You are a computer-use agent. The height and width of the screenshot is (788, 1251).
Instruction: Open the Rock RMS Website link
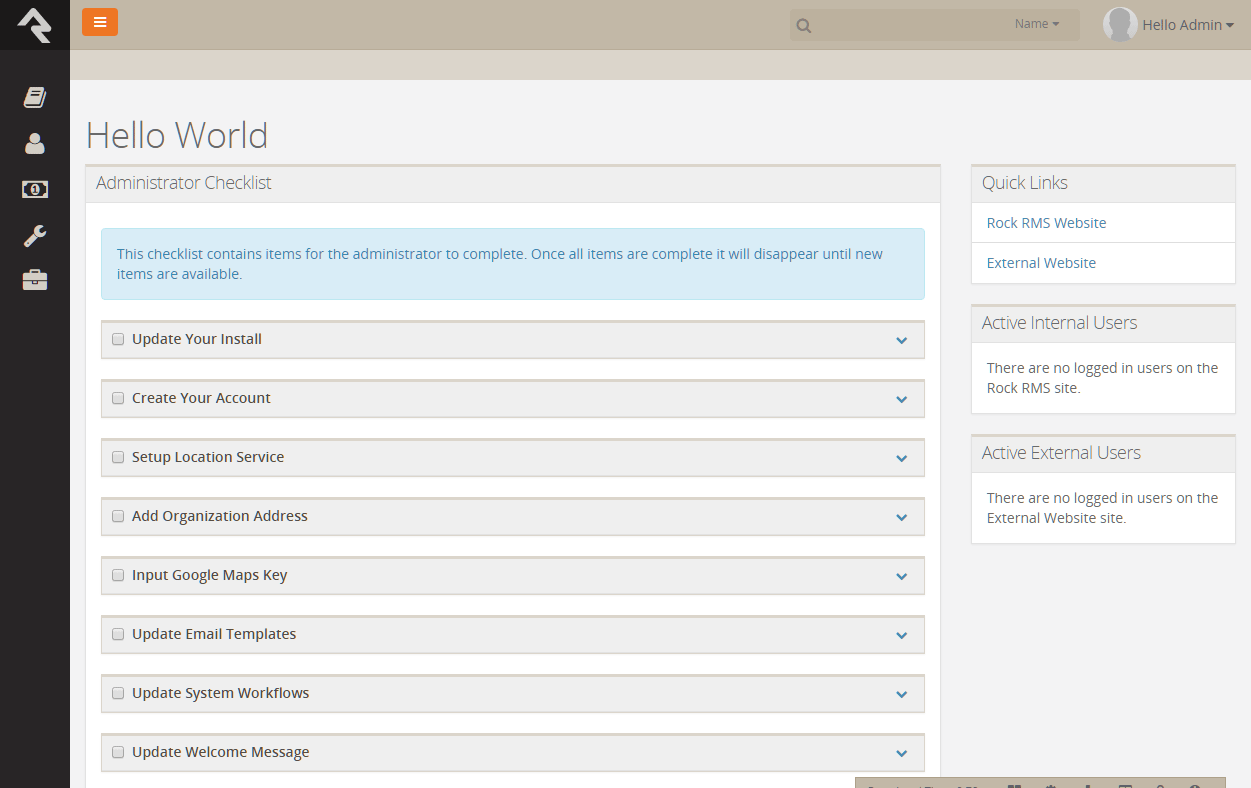(x=1046, y=223)
